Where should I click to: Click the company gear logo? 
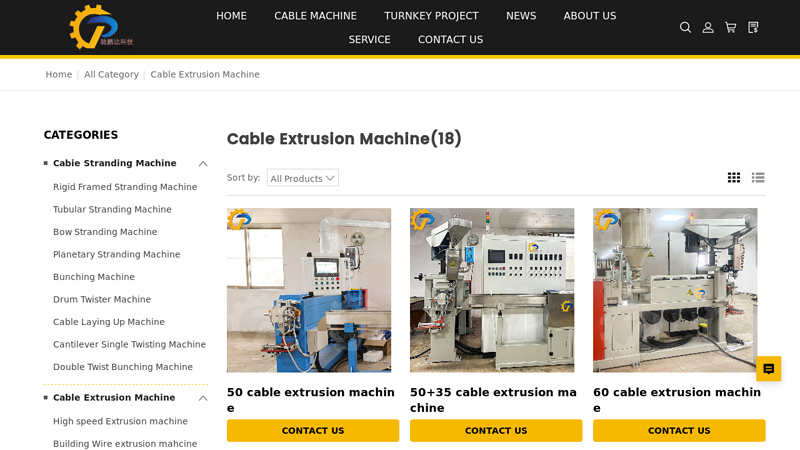[101, 27]
